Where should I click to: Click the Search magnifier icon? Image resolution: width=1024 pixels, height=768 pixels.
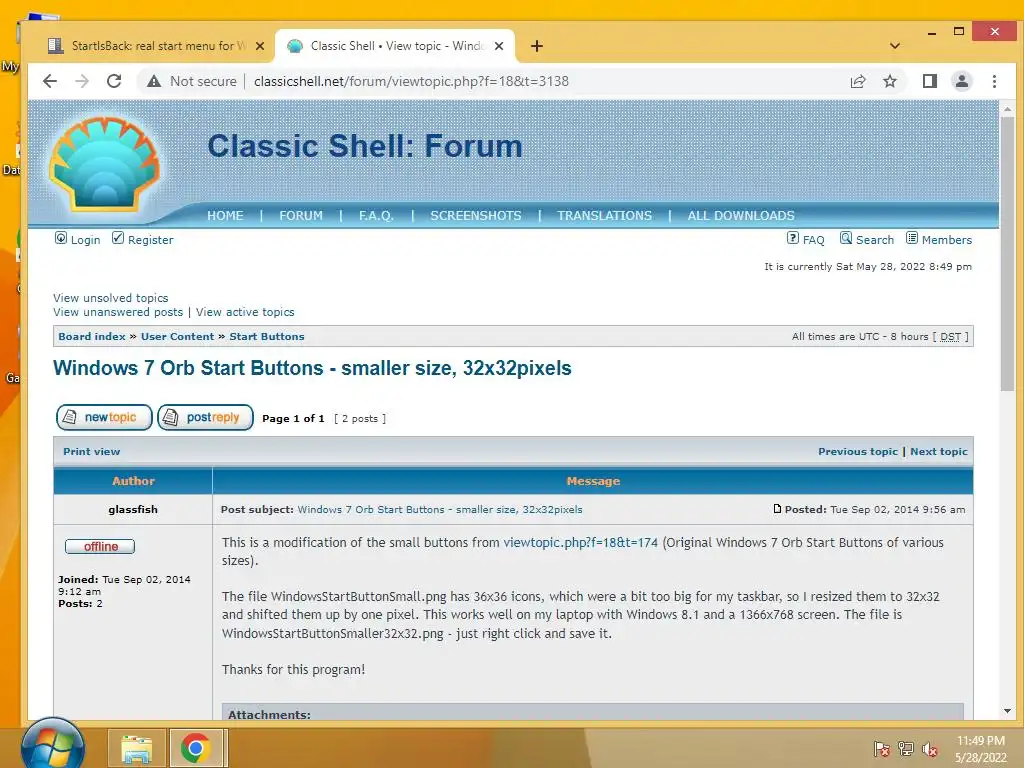click(x=846, y=238)
